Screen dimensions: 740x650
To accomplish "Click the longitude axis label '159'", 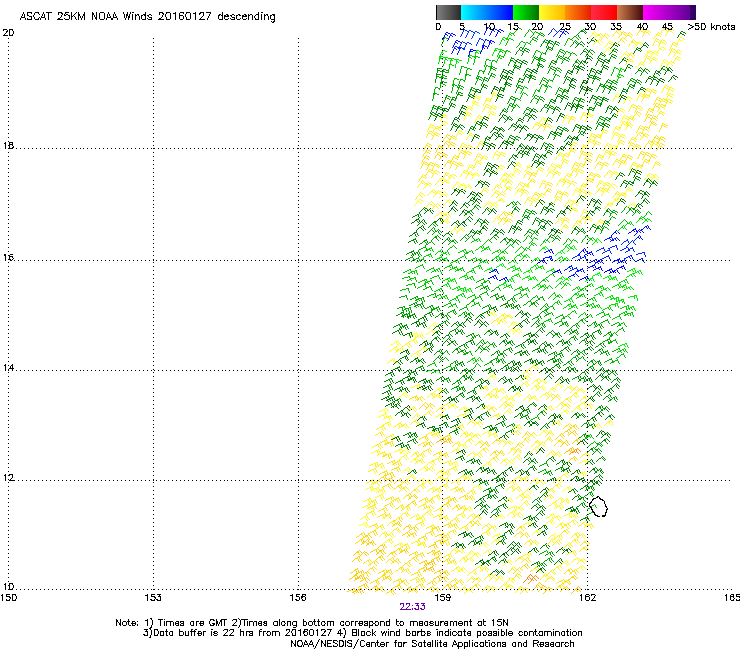I will pos(443,598).
